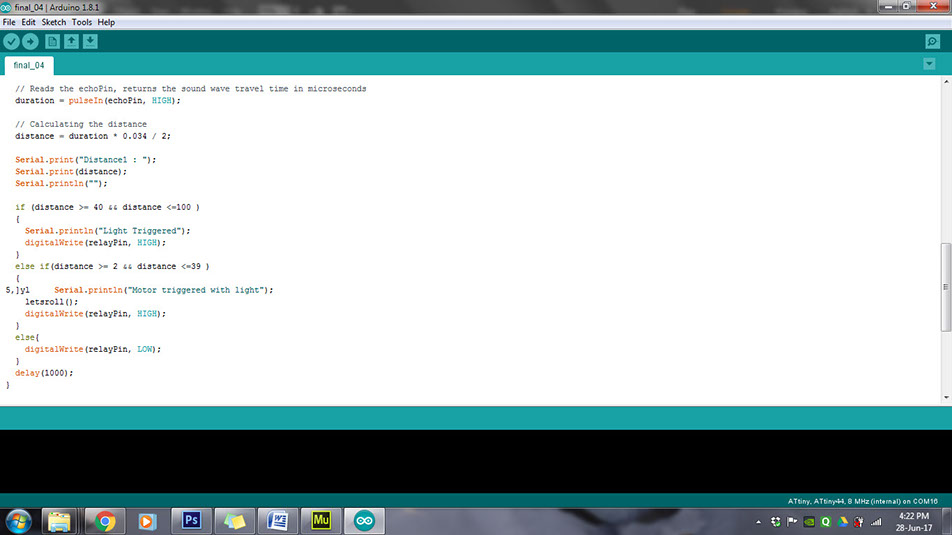Viewport: 952px width, 535px height.
Task: Click the 'Serial.println("Light Triggered");' line
Action: (x=107, y=231)
